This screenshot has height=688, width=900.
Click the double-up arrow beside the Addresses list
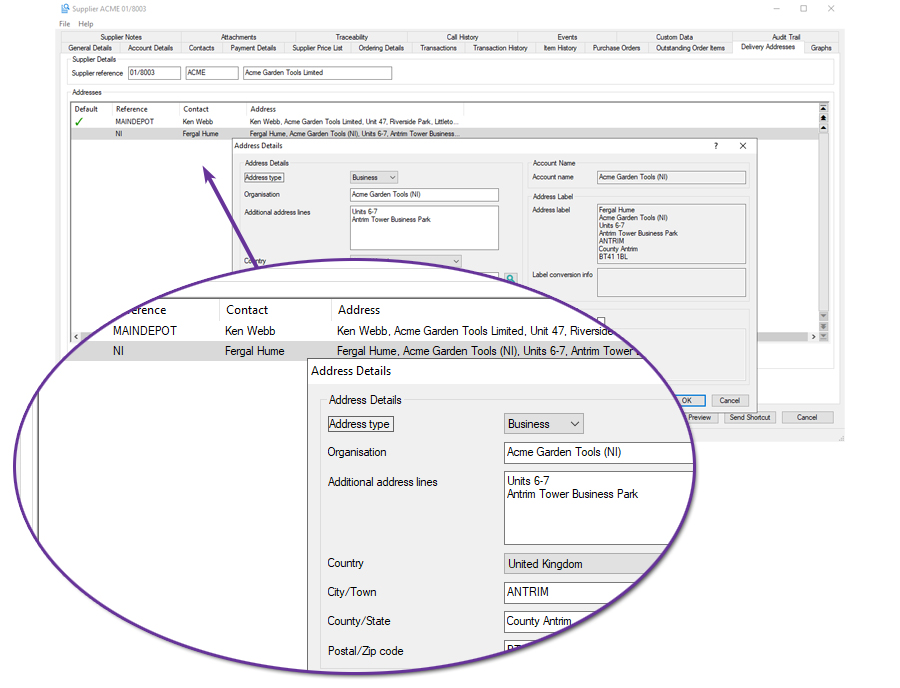[823, 118]
